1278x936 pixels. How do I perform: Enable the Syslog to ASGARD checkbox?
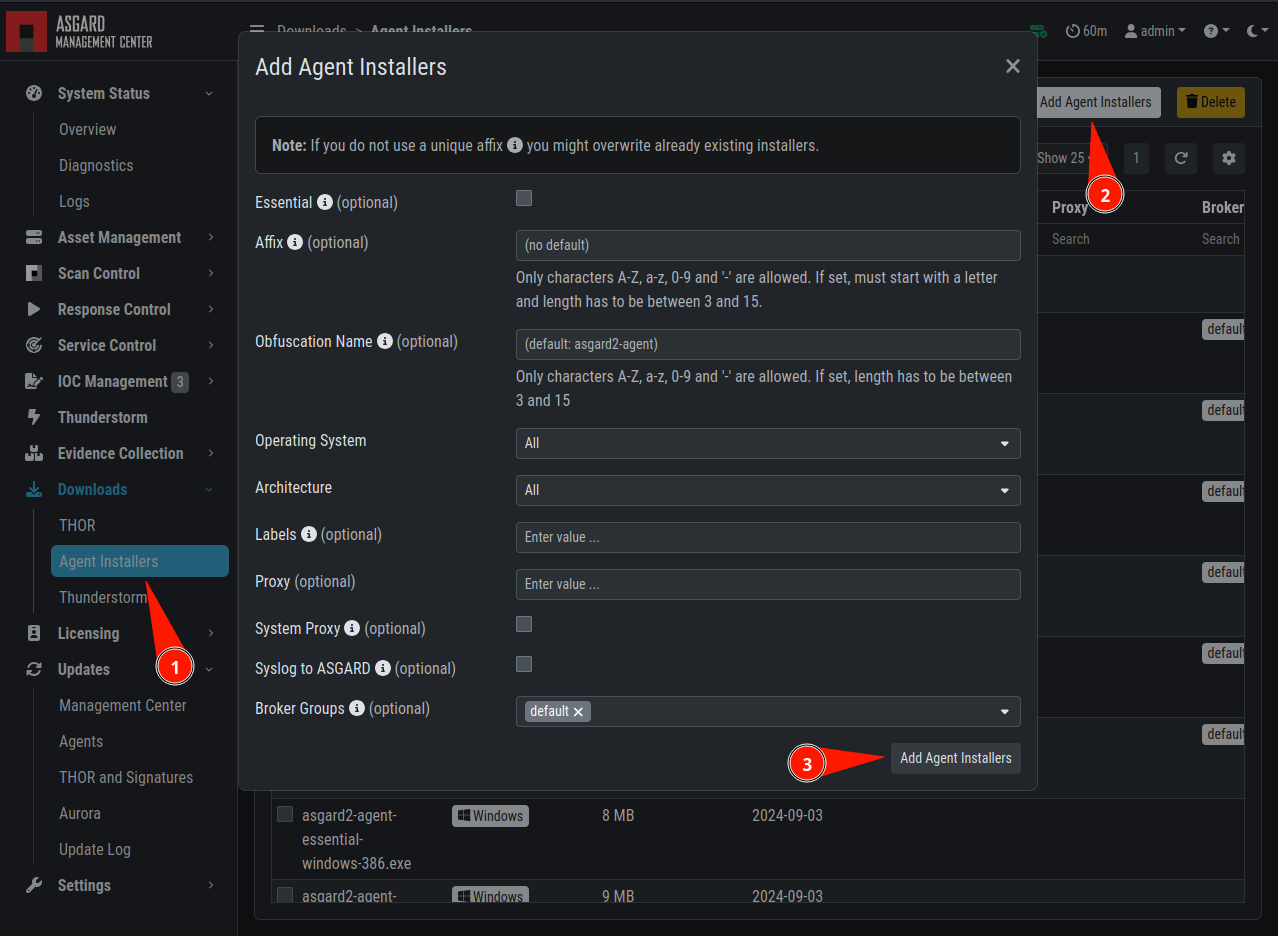click(x=524, y=664)
